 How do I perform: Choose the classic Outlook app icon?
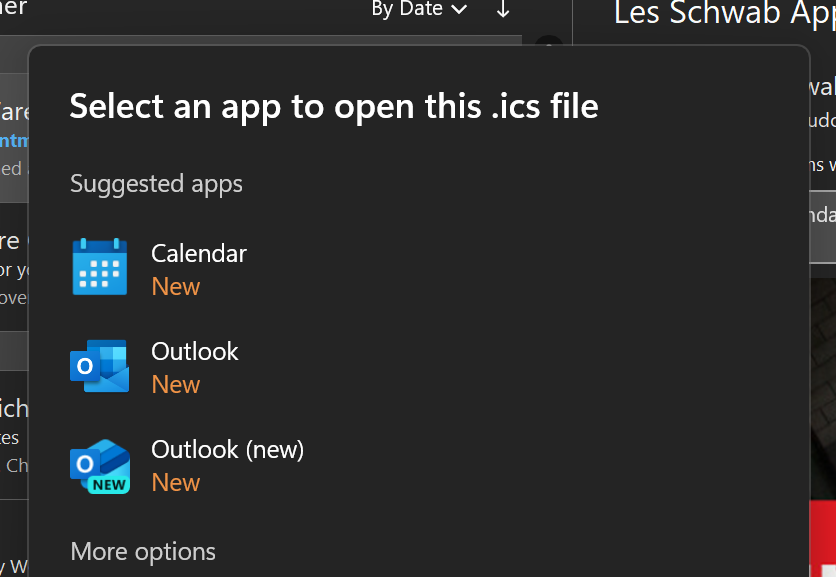[100, 366]
